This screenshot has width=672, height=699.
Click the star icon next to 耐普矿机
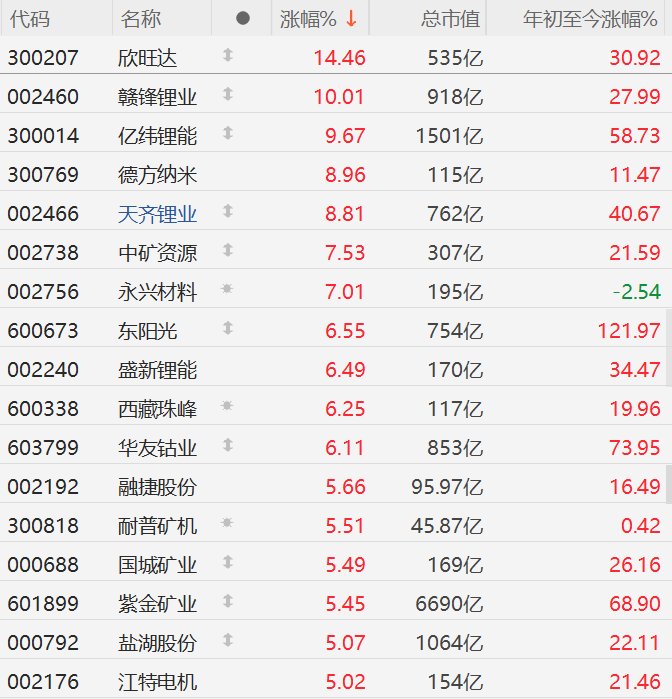[x=227, y=522]
